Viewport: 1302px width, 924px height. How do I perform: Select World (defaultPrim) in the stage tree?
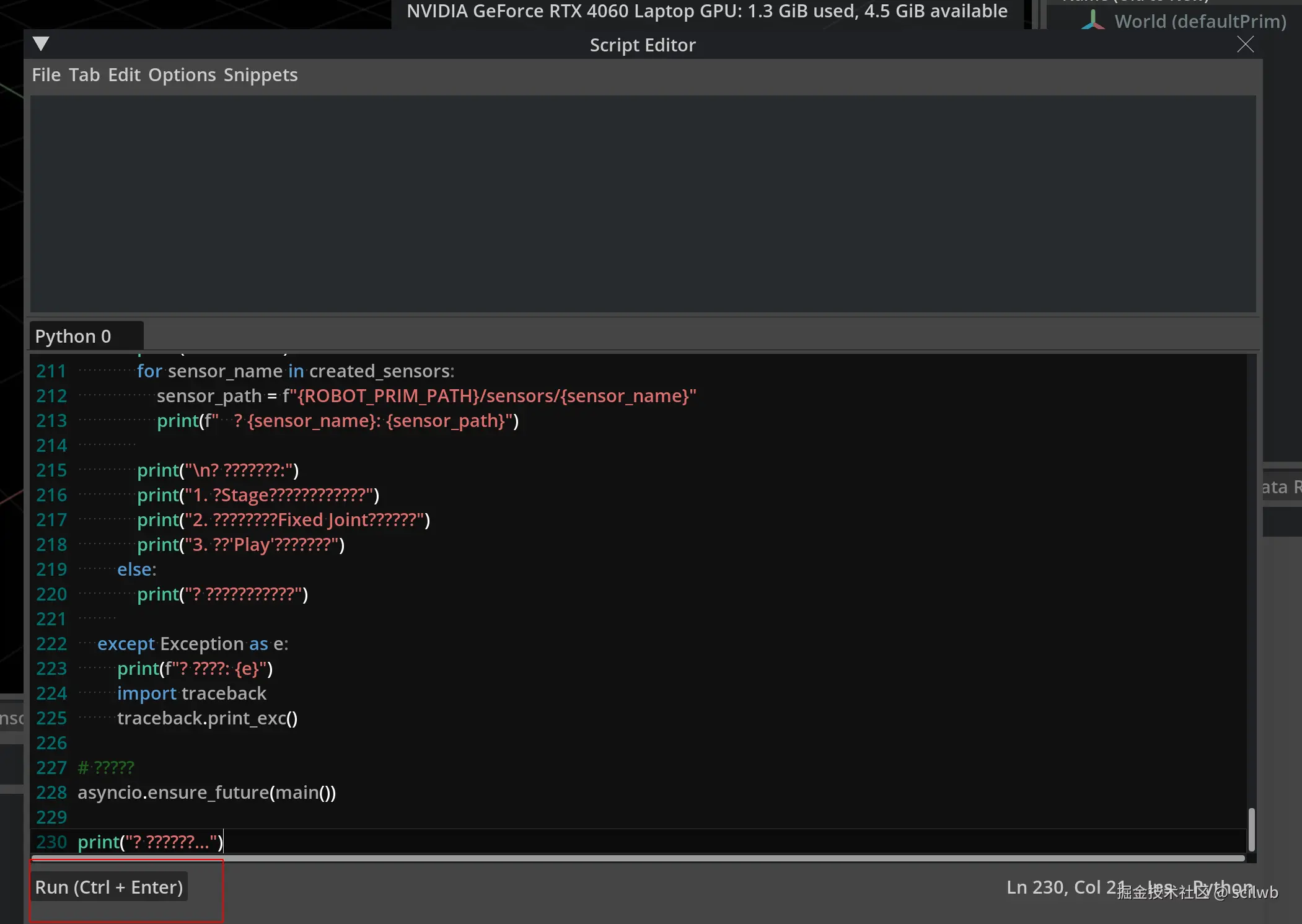pyautogui.click(x=1200, y=22)
